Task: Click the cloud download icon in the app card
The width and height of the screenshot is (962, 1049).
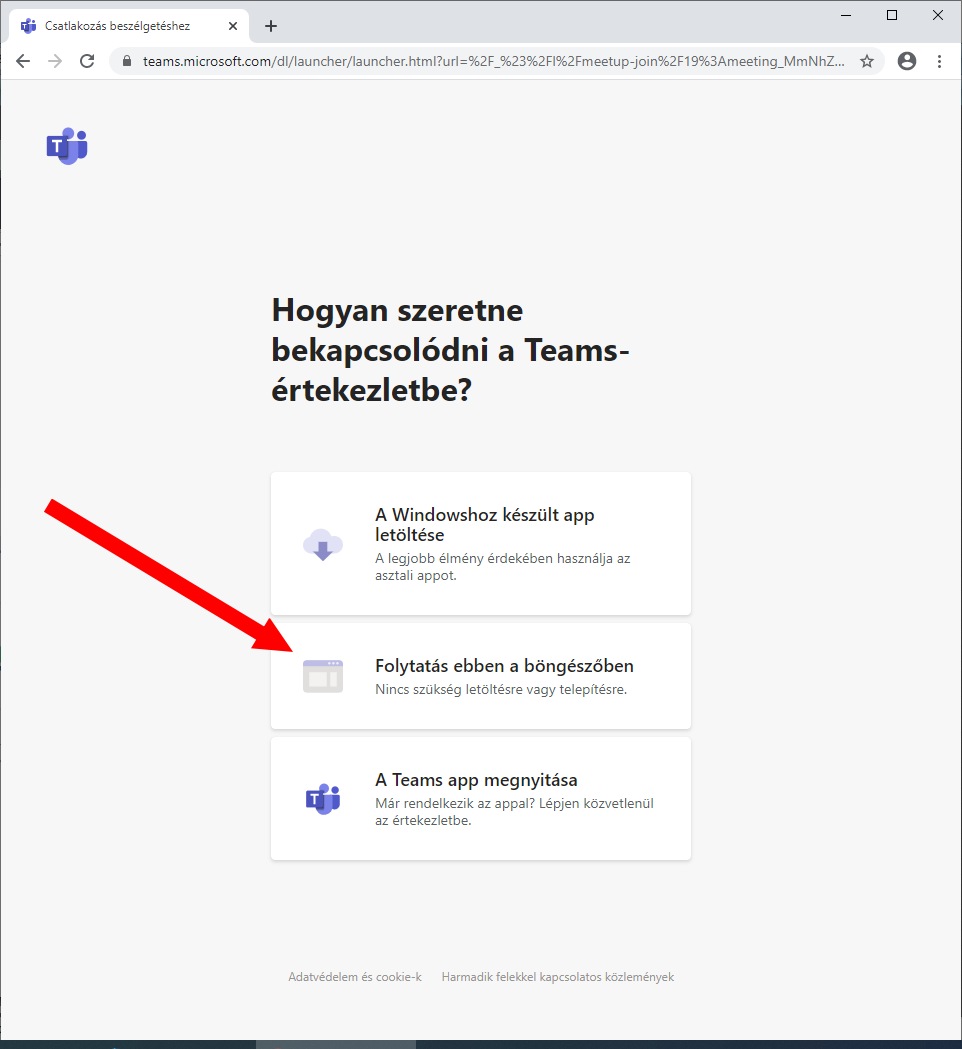Action: tap(323, 544)
